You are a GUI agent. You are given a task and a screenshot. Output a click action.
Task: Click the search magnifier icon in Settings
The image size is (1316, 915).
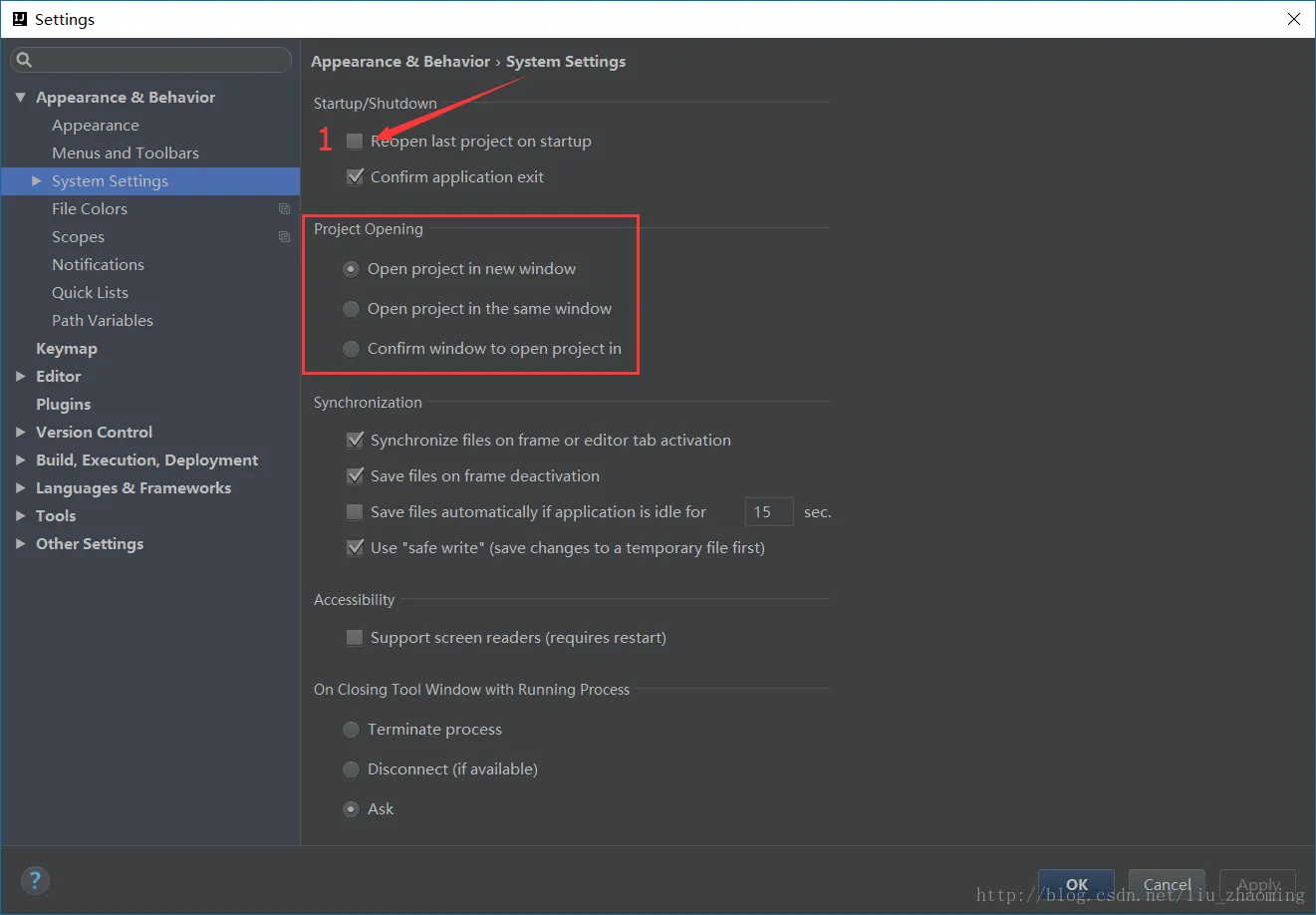(25, 60)
